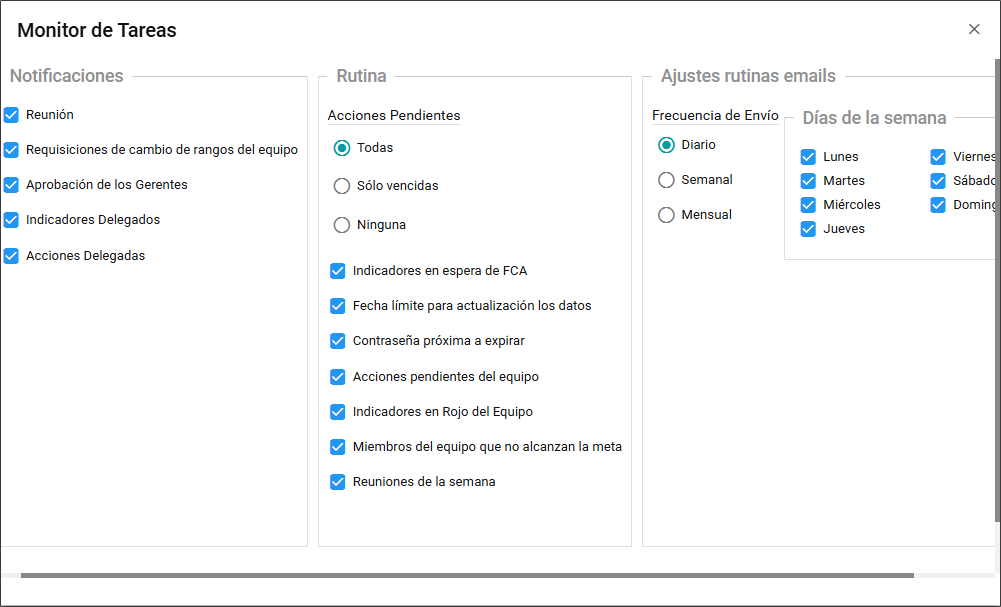
Task: Uncheck the Reunión notification checkbox
Action: 11,115
